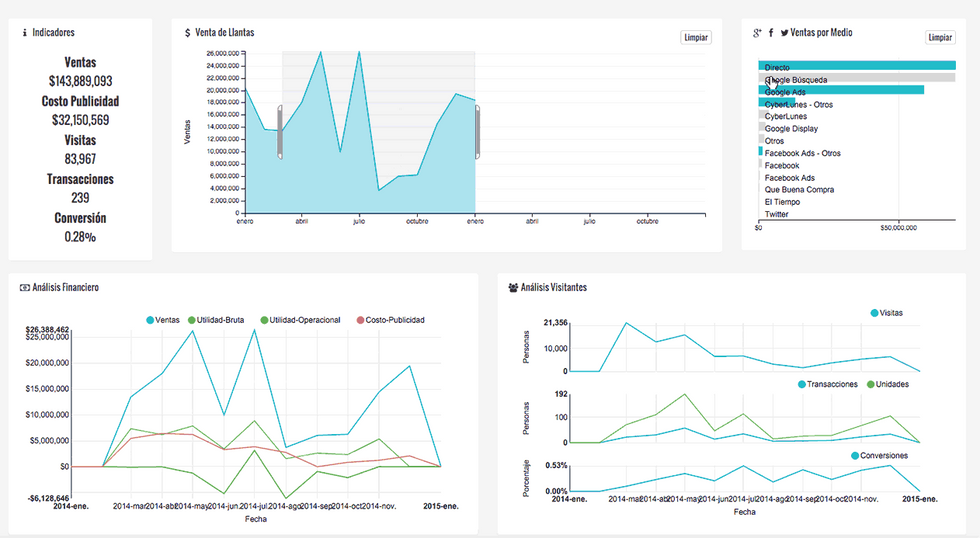Click the Google Plus icon in Ventas por Medio
This screenshot has width=980, height=538.
(757, 32)
